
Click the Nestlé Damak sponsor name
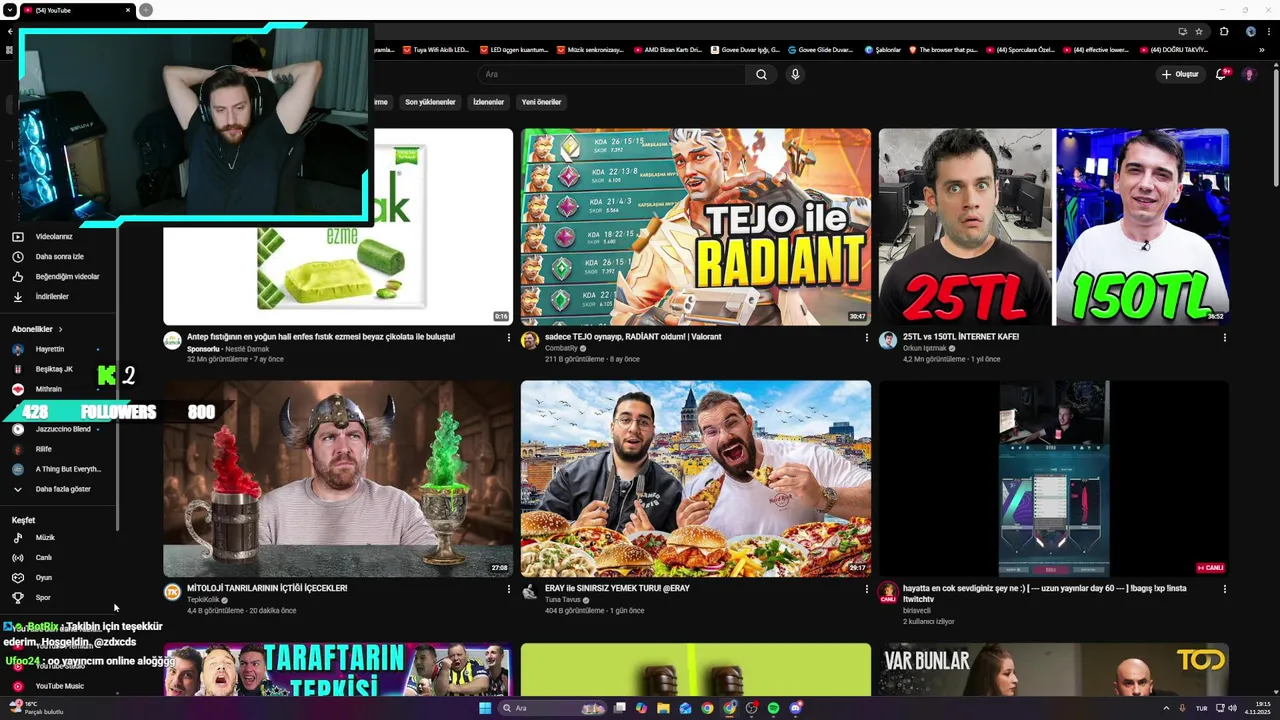[x=247, y=348]
